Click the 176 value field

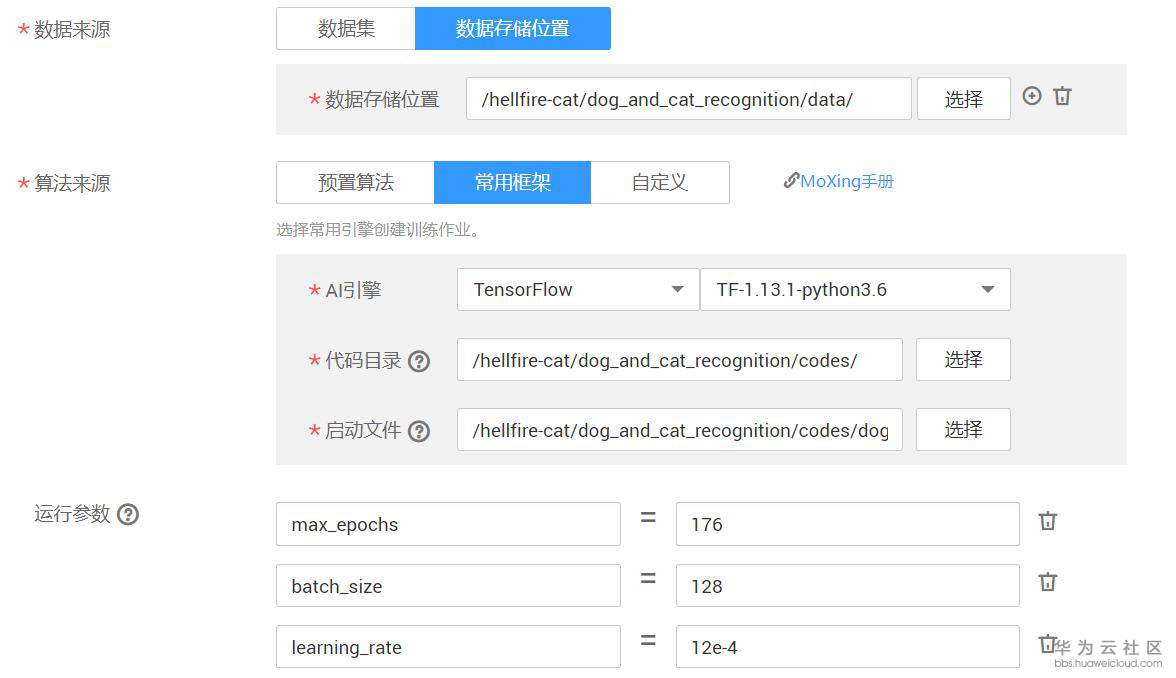(848, 524)
